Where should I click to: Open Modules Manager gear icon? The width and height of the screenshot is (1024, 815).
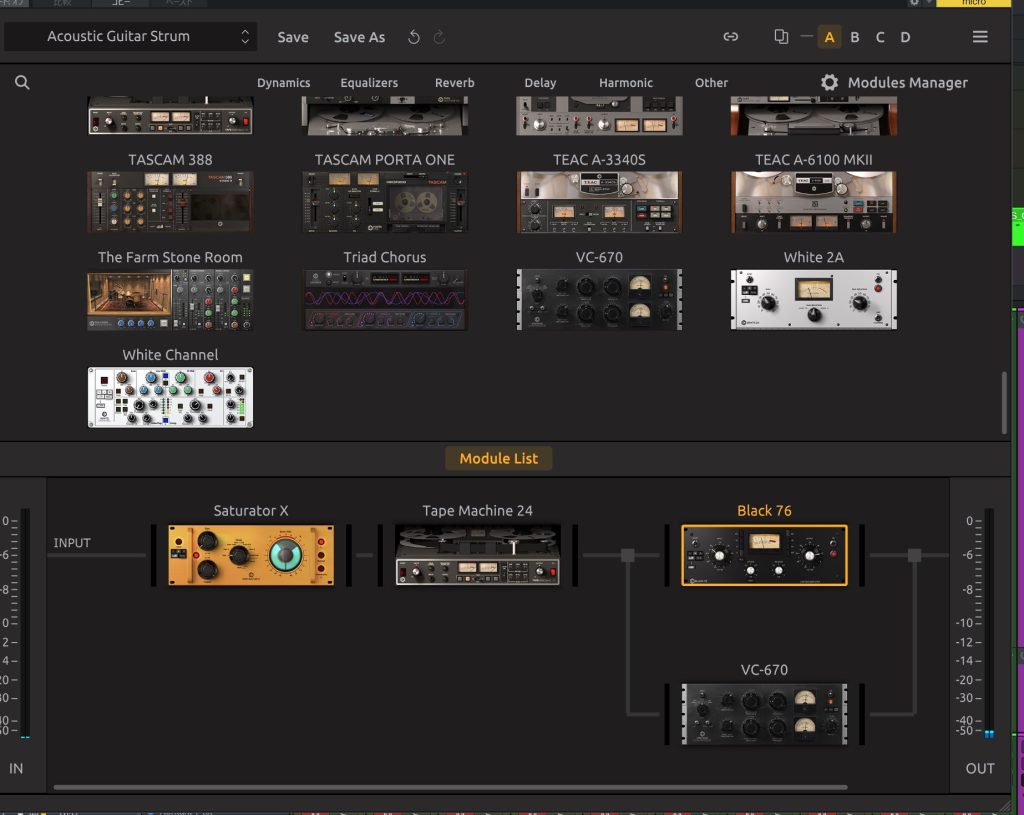[829, 83]
